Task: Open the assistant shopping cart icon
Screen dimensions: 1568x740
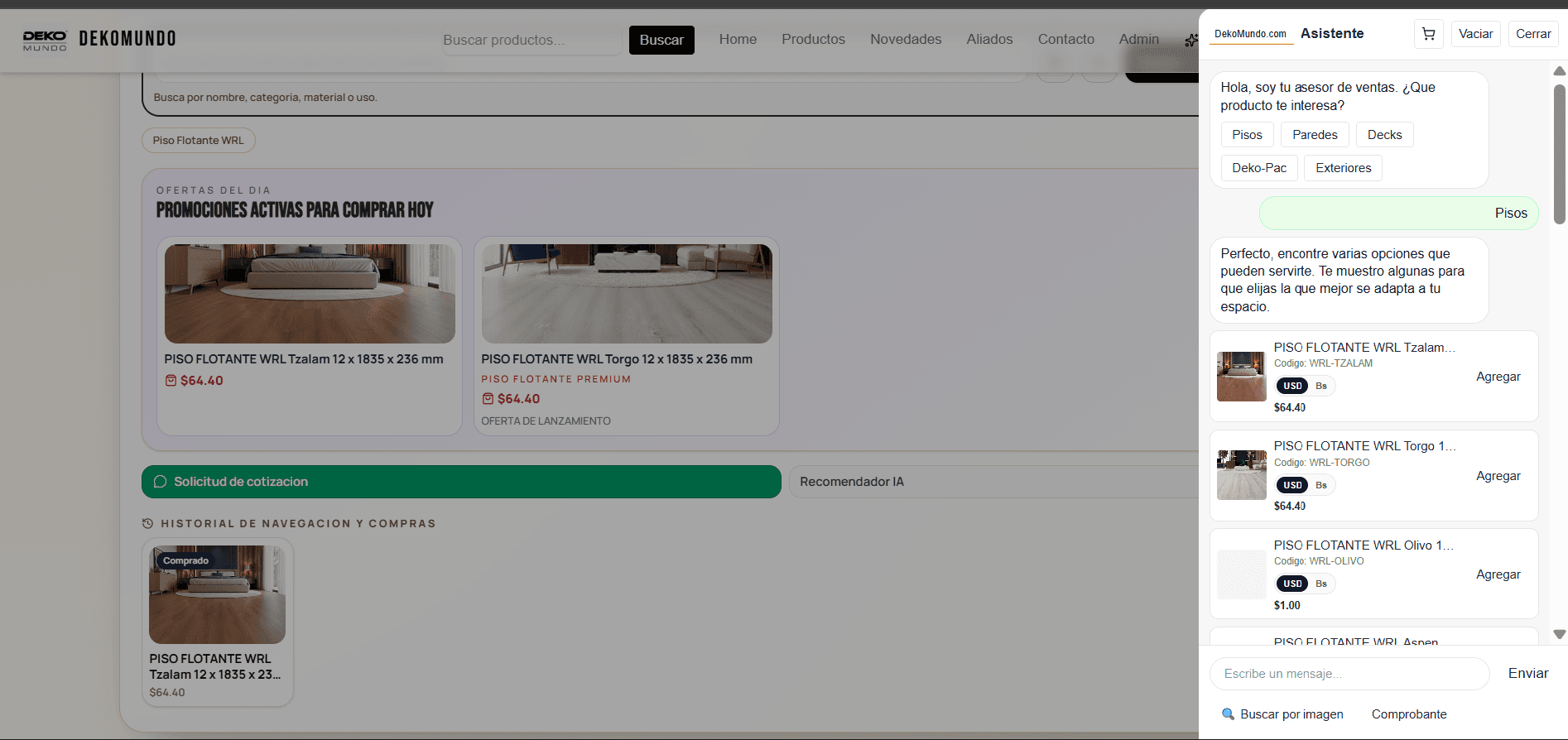Action: coord(1428,34)
